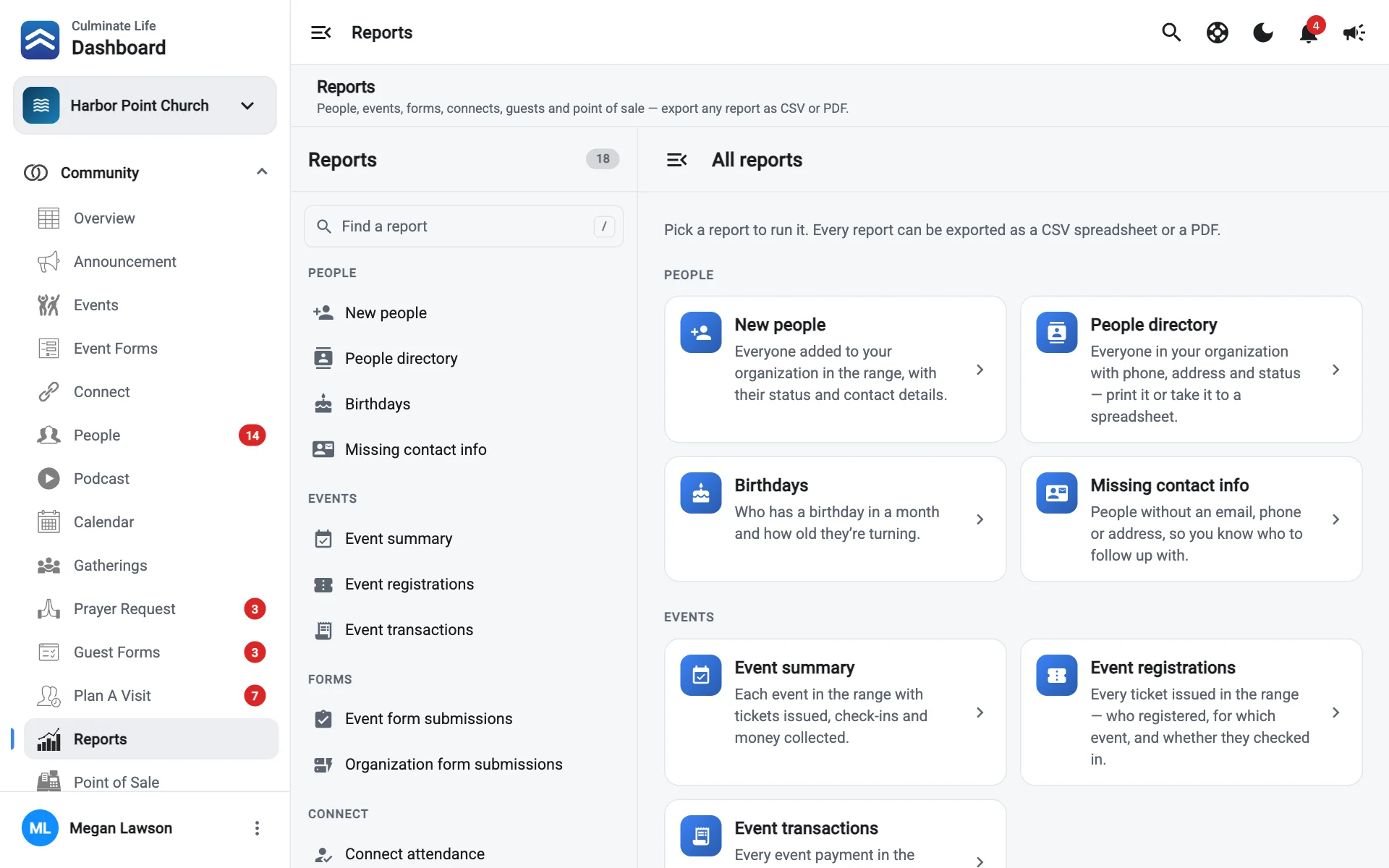
Task: Open Plan A Visit in sidebar
Action: point(150,696)
